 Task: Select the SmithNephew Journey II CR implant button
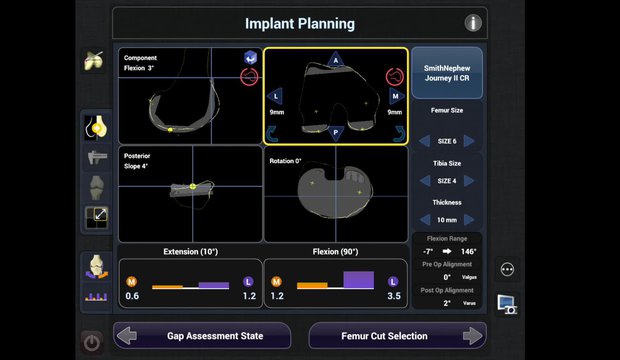[447, 73]
